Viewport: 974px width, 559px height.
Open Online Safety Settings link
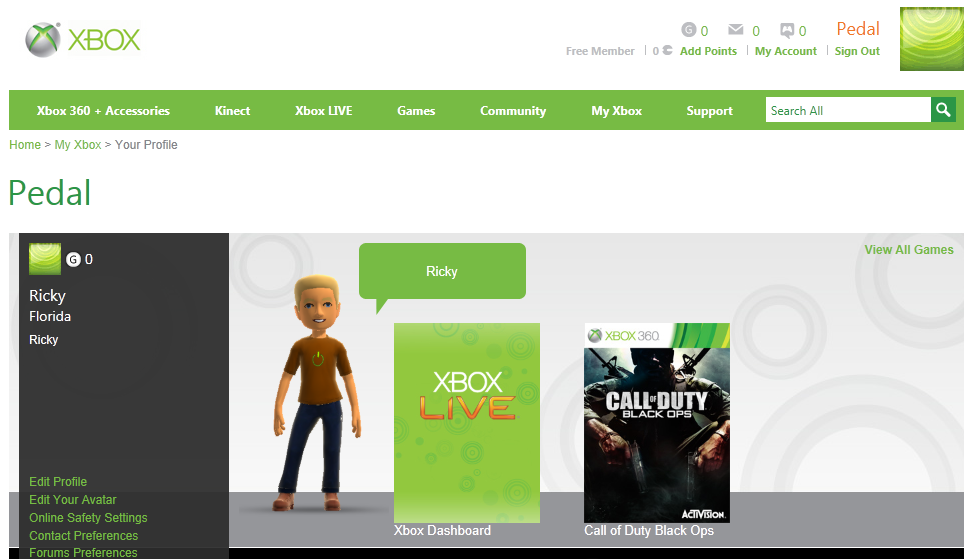pos(88,517)
